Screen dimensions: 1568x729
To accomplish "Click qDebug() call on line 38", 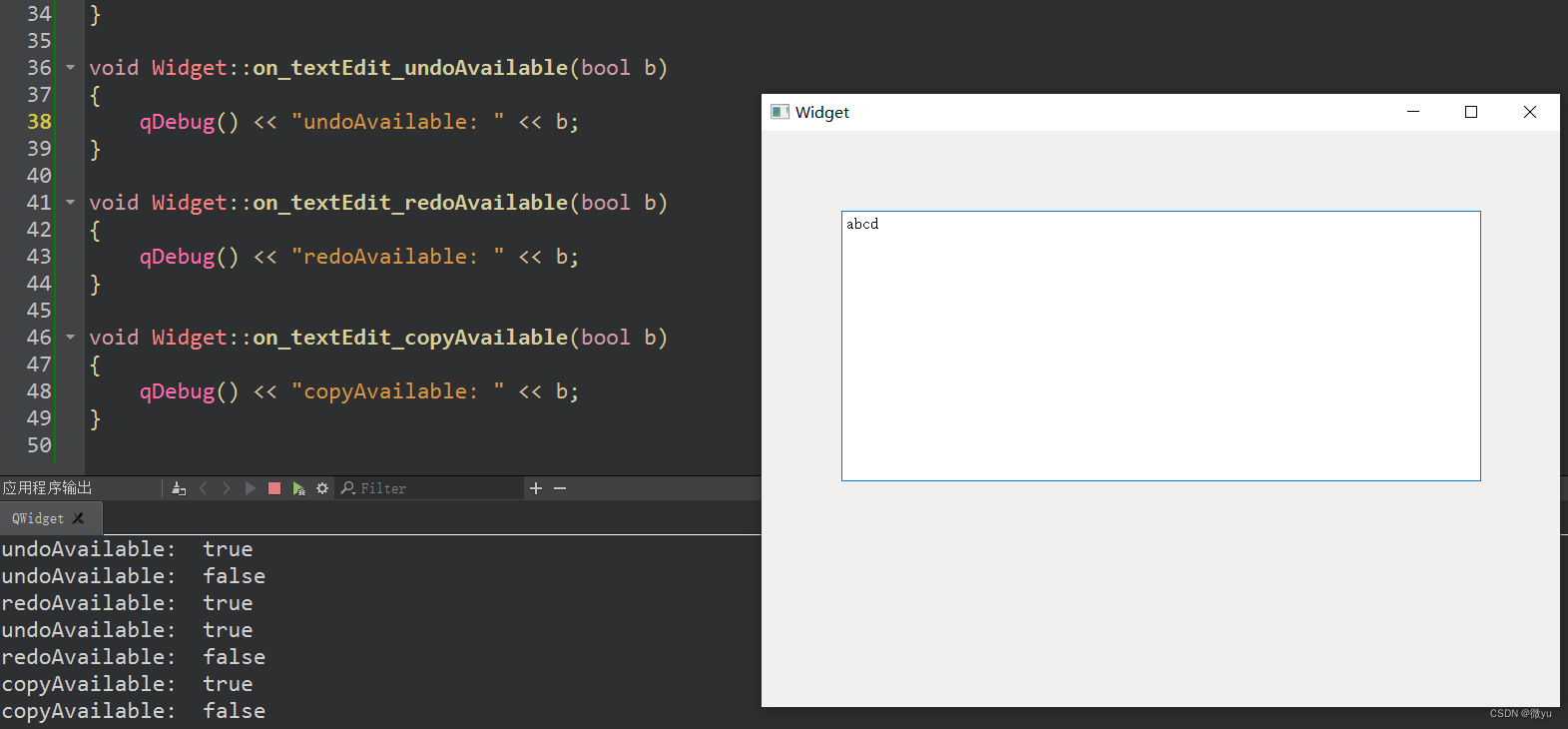I will [190, 122].
